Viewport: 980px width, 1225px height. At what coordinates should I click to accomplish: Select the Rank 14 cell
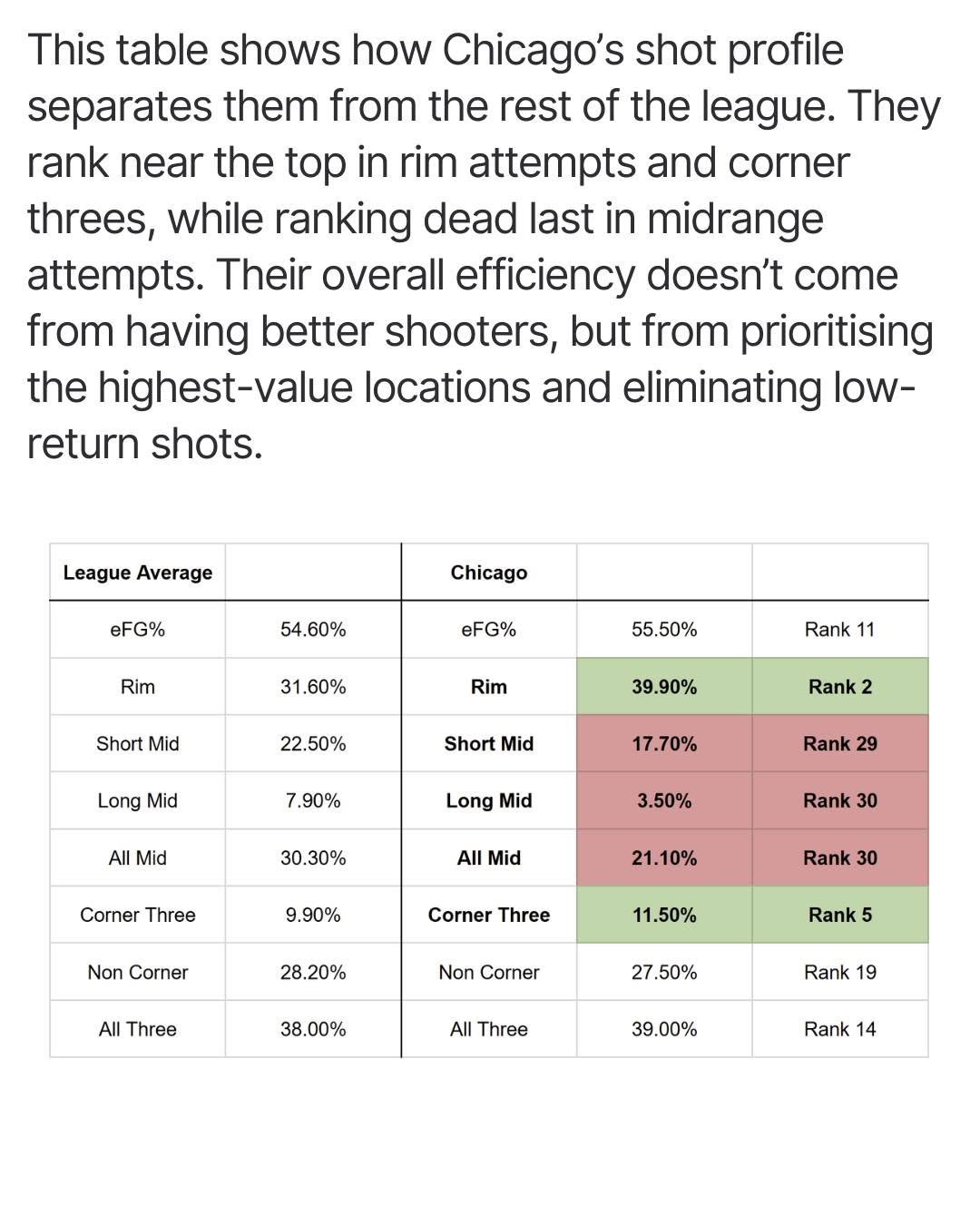coord(840,1030)
